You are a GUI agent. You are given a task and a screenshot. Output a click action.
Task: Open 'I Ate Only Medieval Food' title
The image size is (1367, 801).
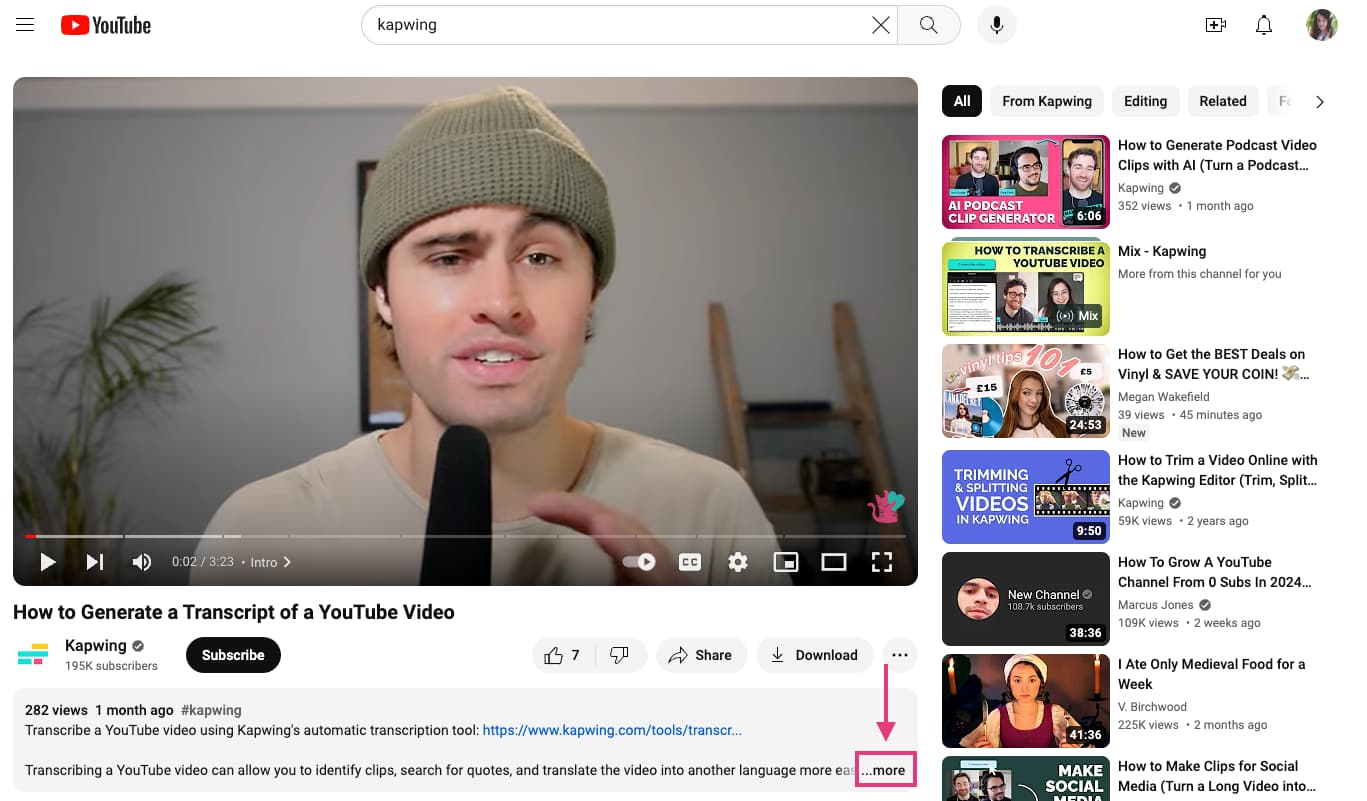(1212, 674)
